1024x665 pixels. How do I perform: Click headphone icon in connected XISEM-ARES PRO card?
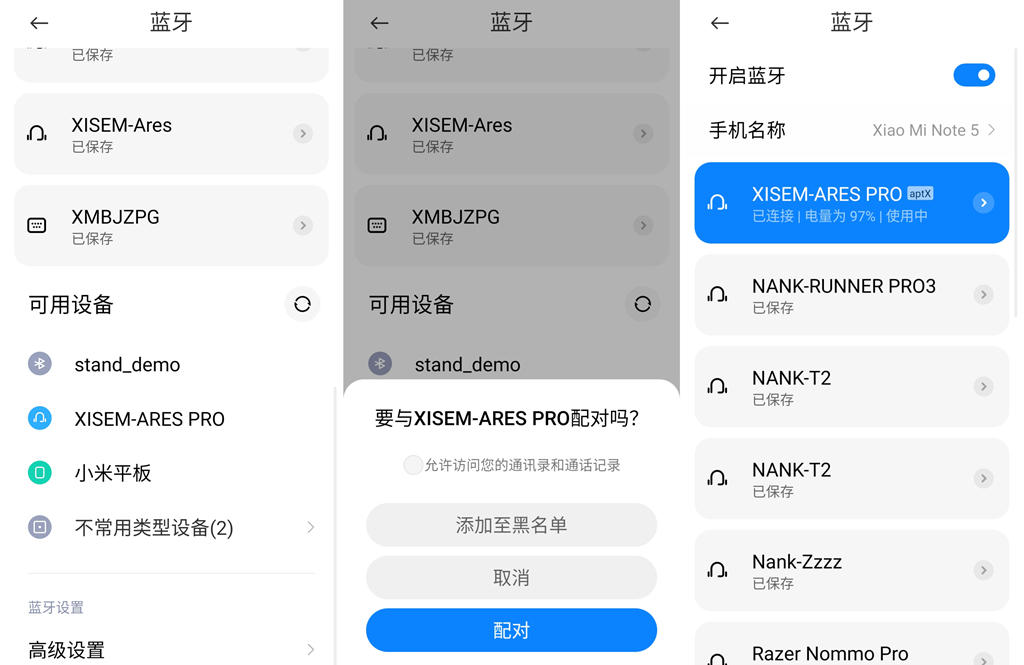point(717,203)
